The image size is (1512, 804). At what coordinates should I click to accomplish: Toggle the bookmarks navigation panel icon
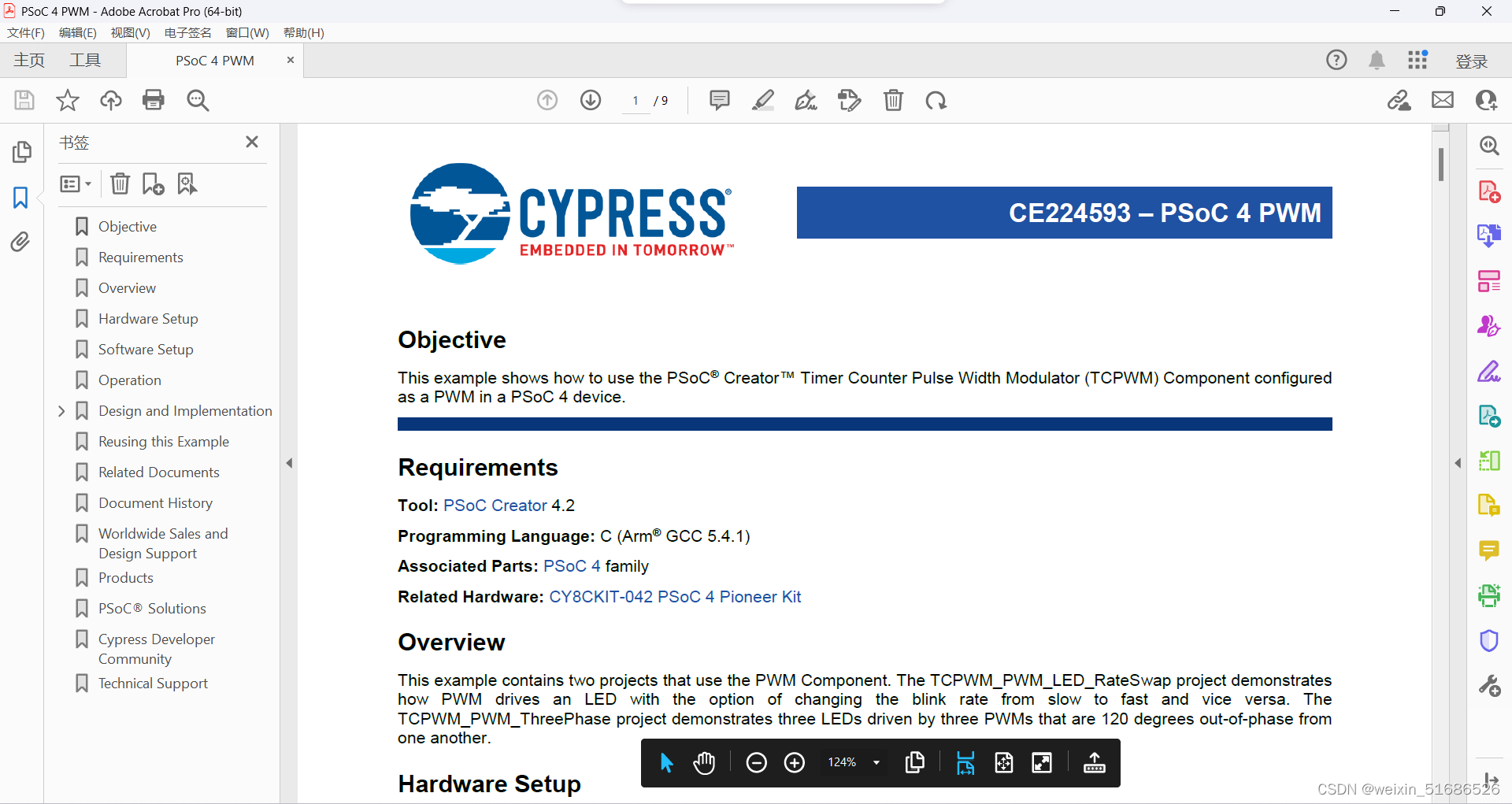coord(20,198)
